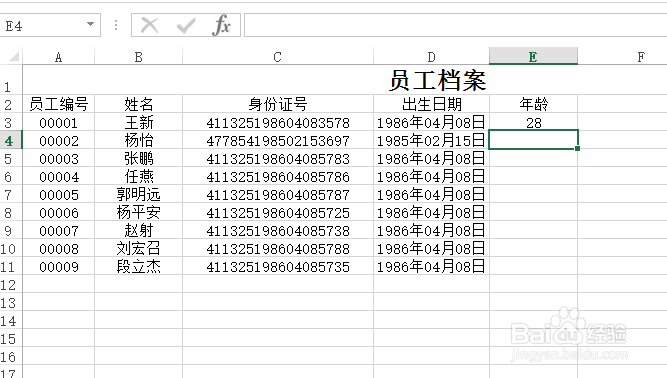Click ID number cell 411325198604085735
667x378 pixels.
tap(278, 266)
